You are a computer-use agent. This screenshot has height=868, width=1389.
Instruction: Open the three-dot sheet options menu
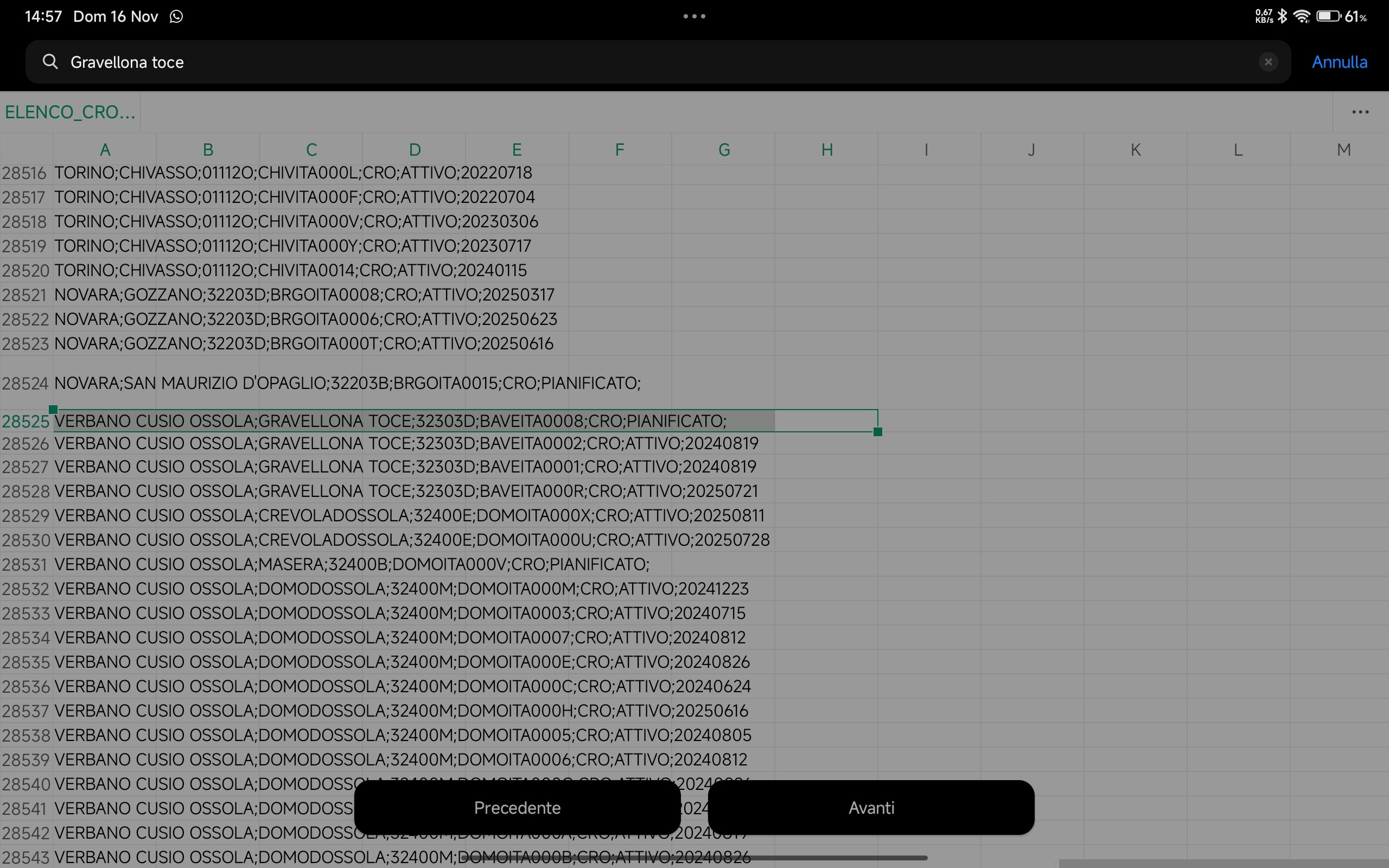pos(1360,112)
